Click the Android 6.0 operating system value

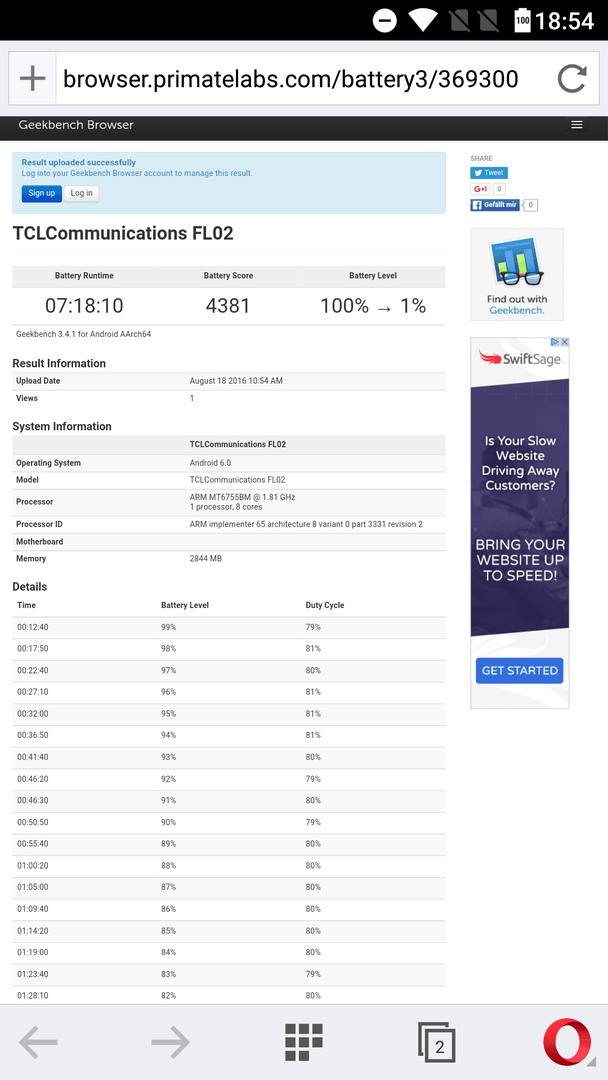211,463
